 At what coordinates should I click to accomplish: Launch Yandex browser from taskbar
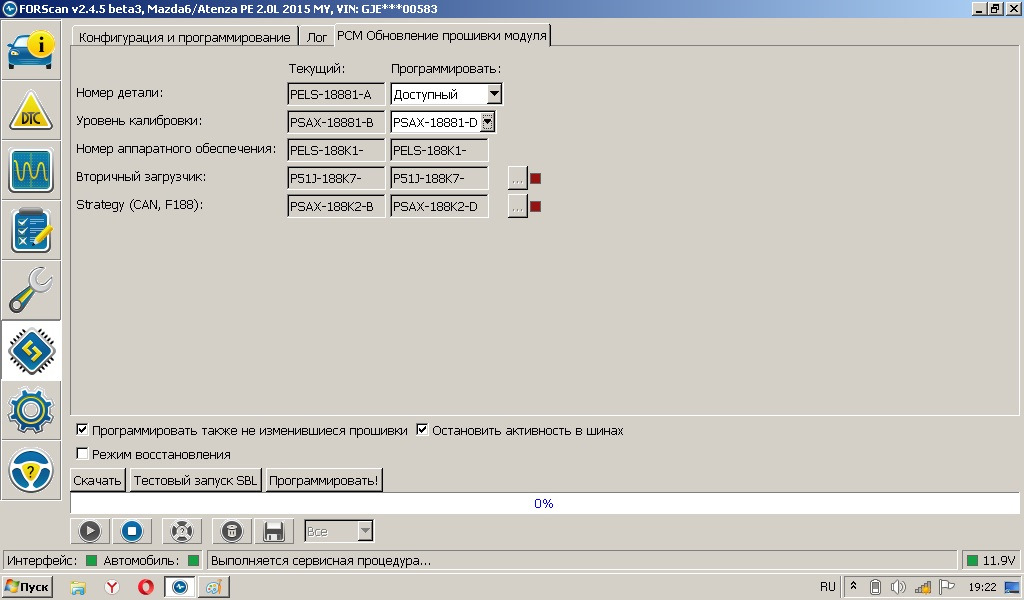[x=112, y=587]
